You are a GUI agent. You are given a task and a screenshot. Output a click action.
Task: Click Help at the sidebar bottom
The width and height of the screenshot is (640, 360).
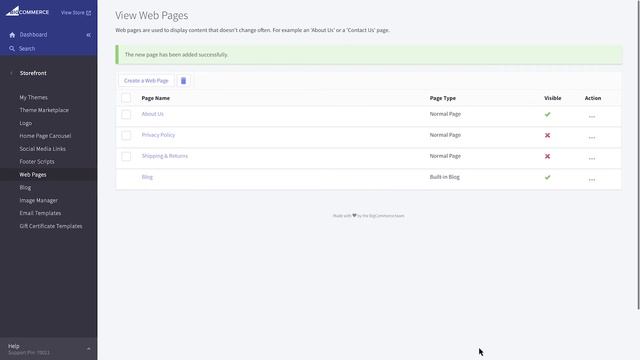click(13, 346)
